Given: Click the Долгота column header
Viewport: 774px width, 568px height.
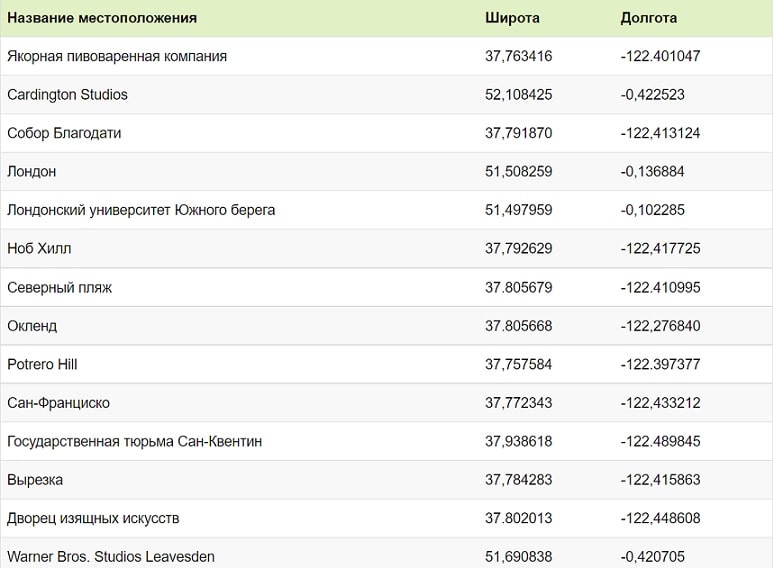Looking at the screenshot, I should click(649, 18).
